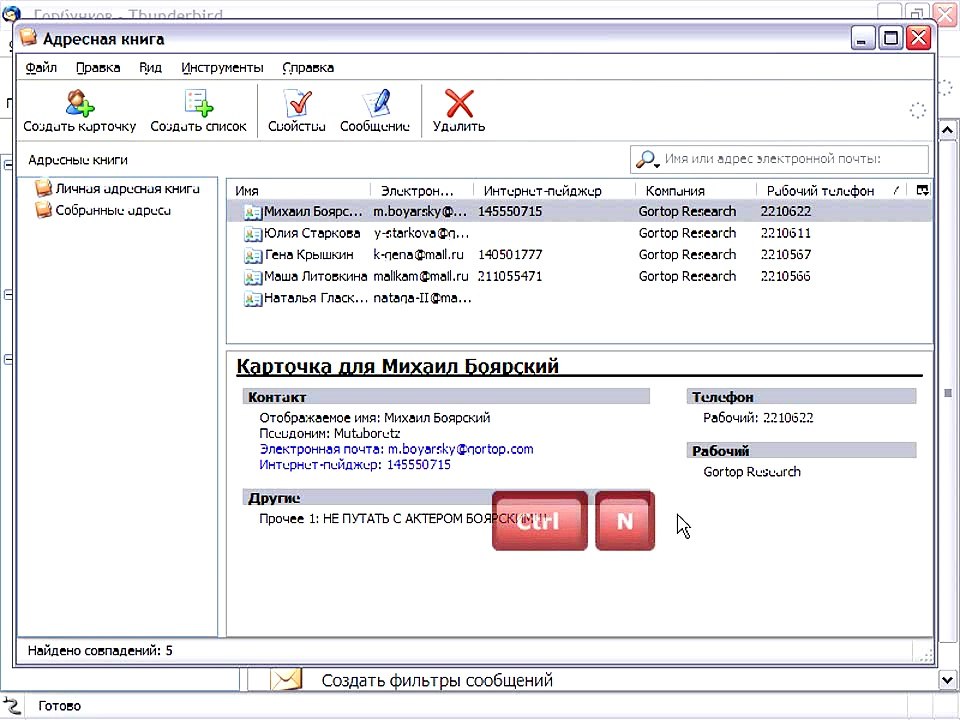Click contact card icon beside Юлия Старкова
This screenshot has width=960, height=720.
[x=252, y=234]
